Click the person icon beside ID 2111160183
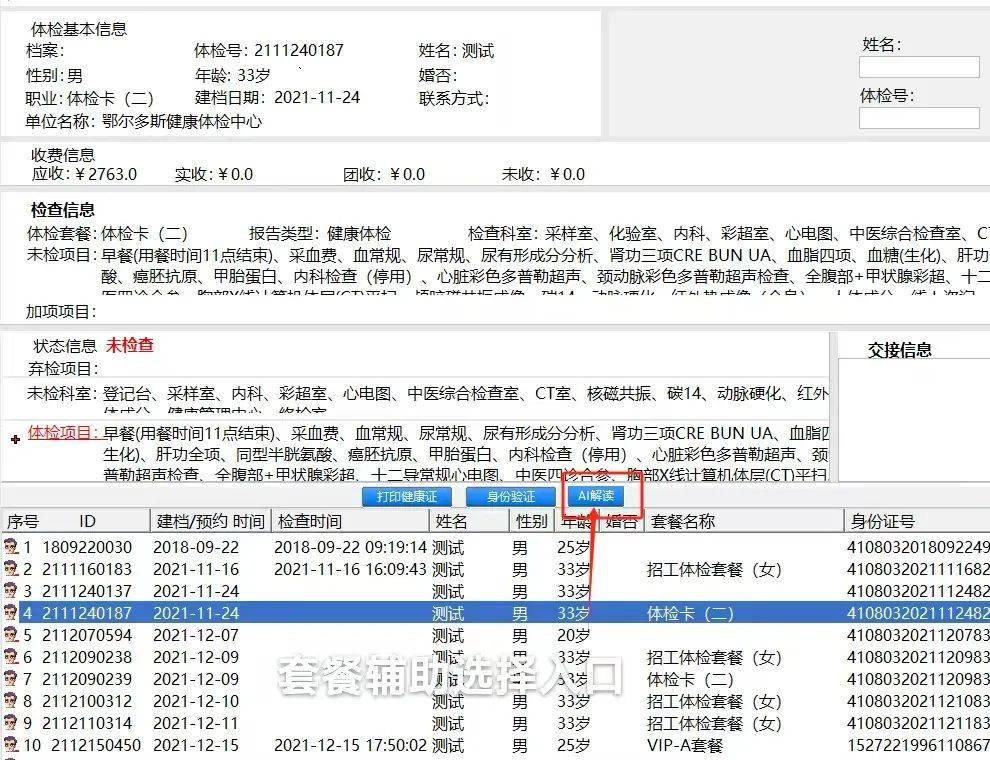 [10, 567]
